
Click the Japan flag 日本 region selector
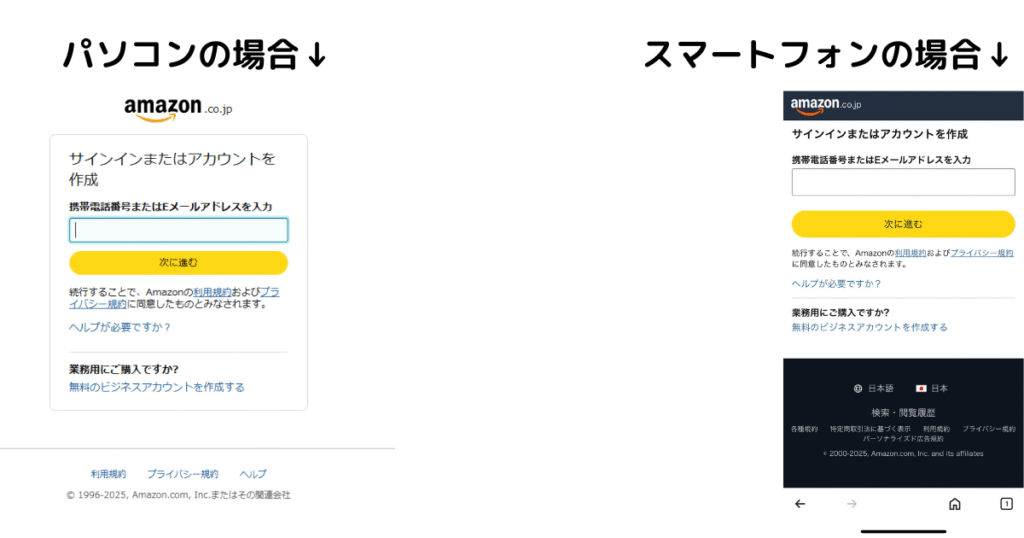click(932, 388)
